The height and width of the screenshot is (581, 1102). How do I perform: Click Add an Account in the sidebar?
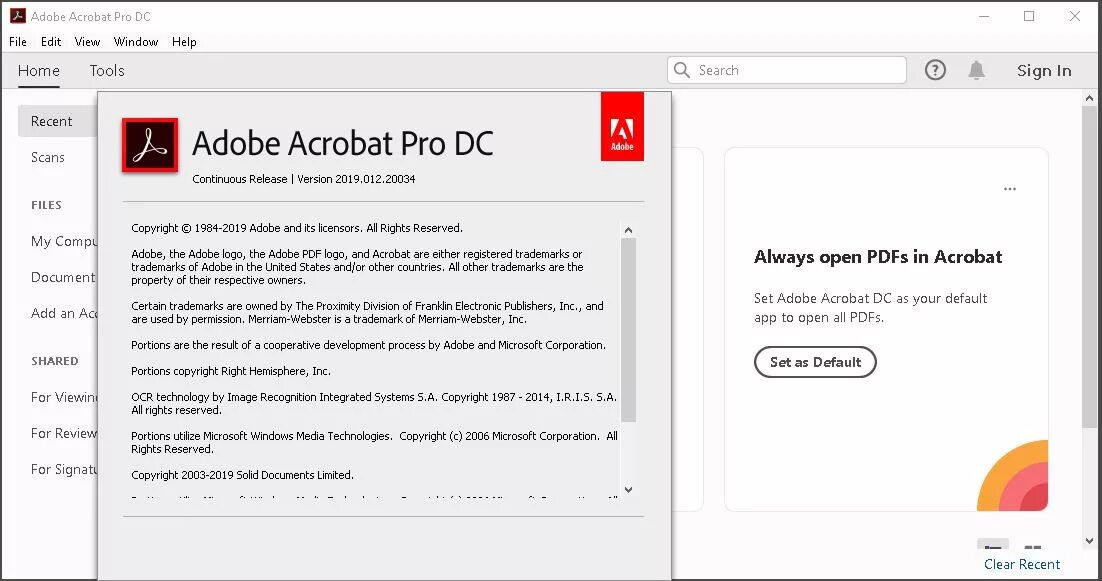(x=64, y=313)
